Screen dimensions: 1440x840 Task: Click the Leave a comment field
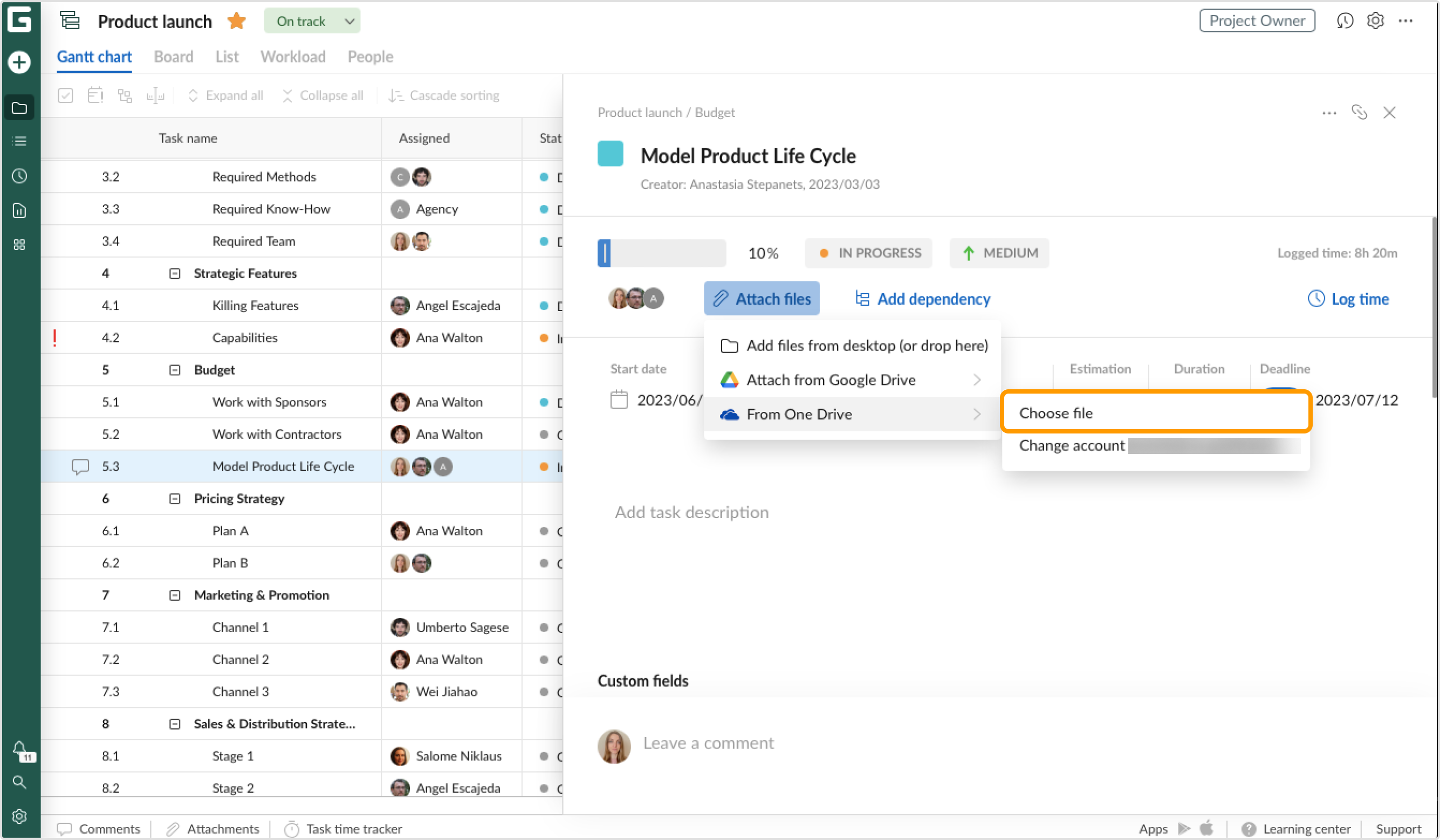coord(708,743)
